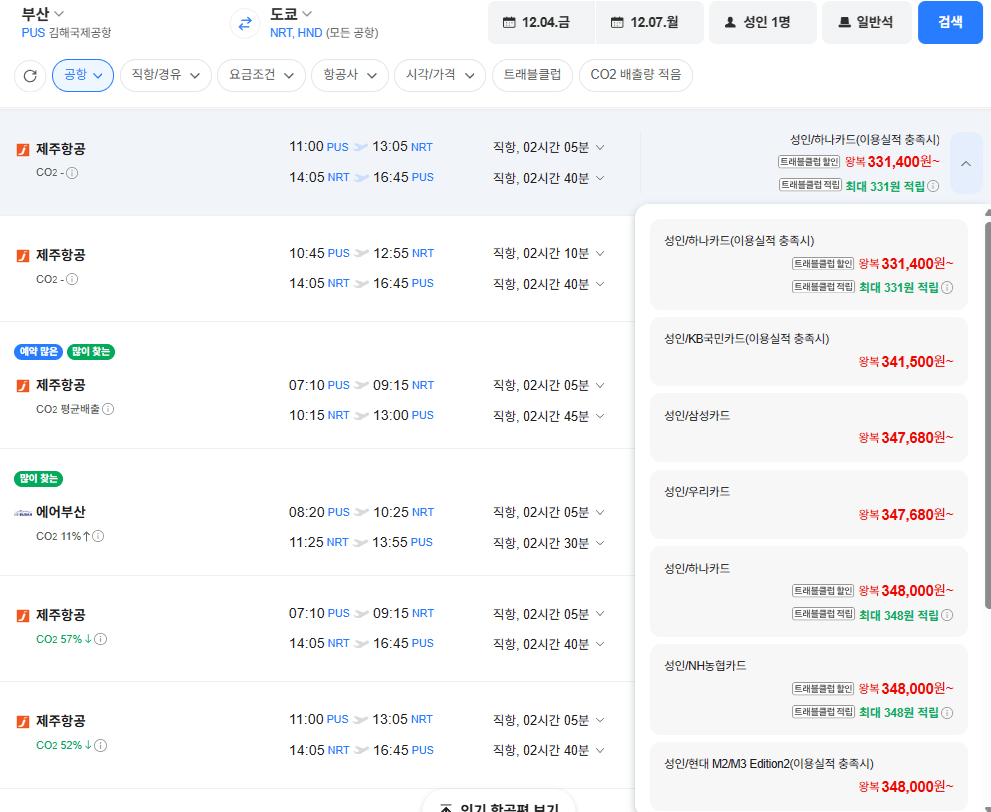Viewport: 991px width, 812px height.
Task: Click Jeju Air logo of 11:00 first flight
Action: (23, 150)
